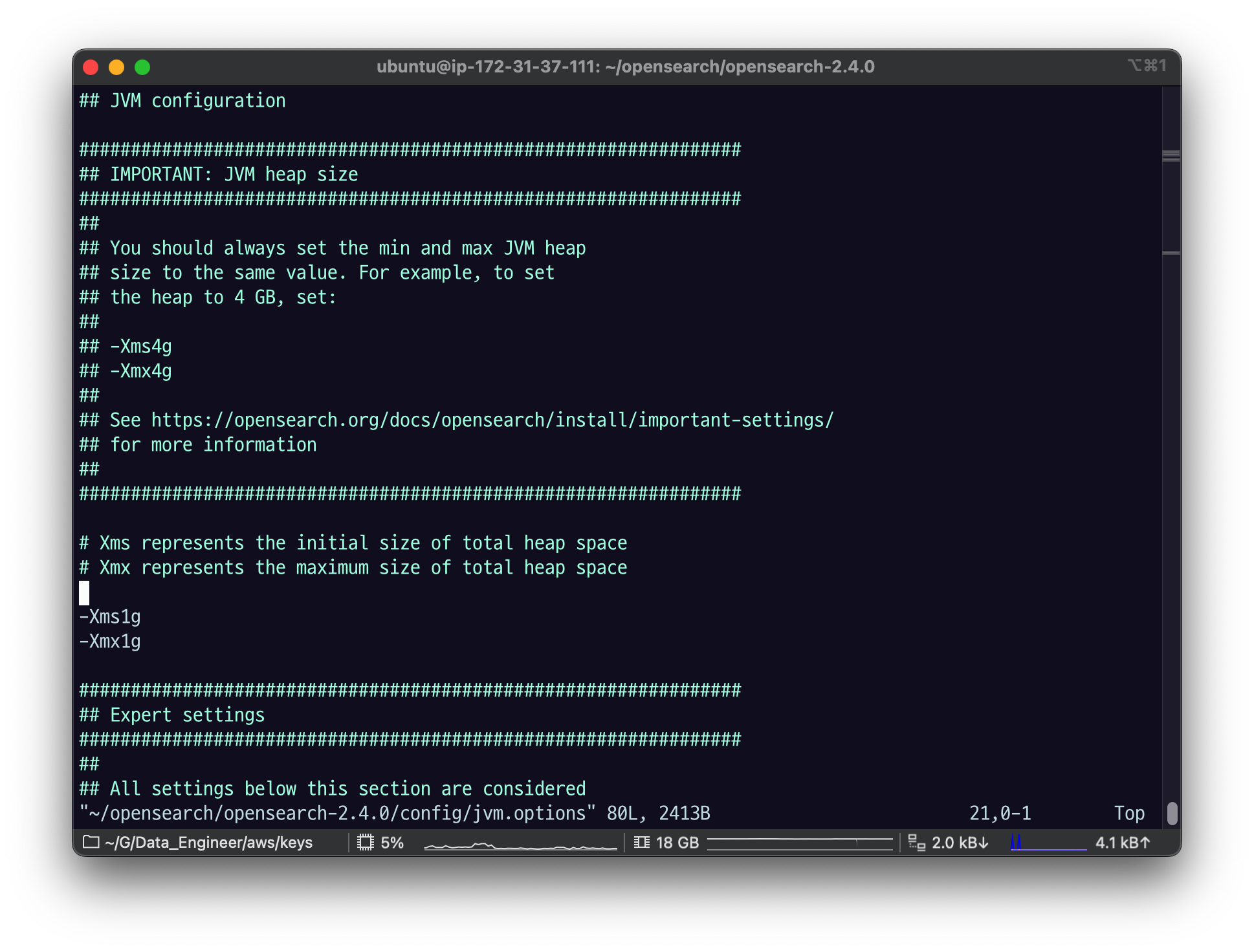Click the scrollbar mark near top right
This screenshot has width=1254, height=952.
point(1171,155)
